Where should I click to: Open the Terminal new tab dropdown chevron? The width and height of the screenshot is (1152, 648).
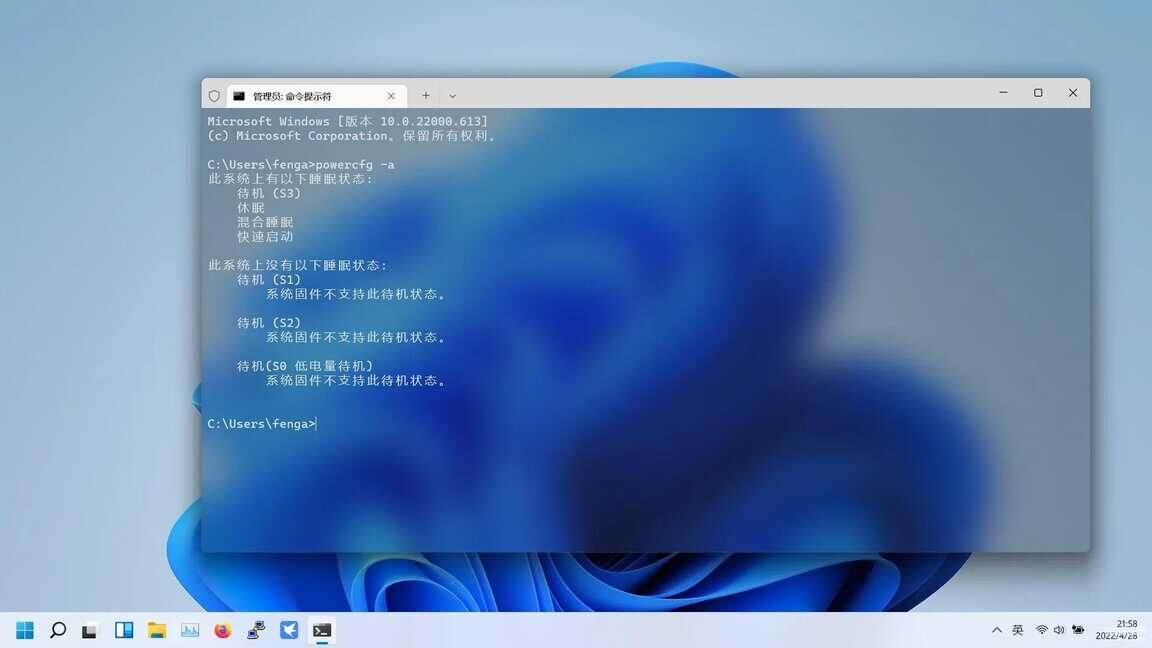(x=452, y=95)
